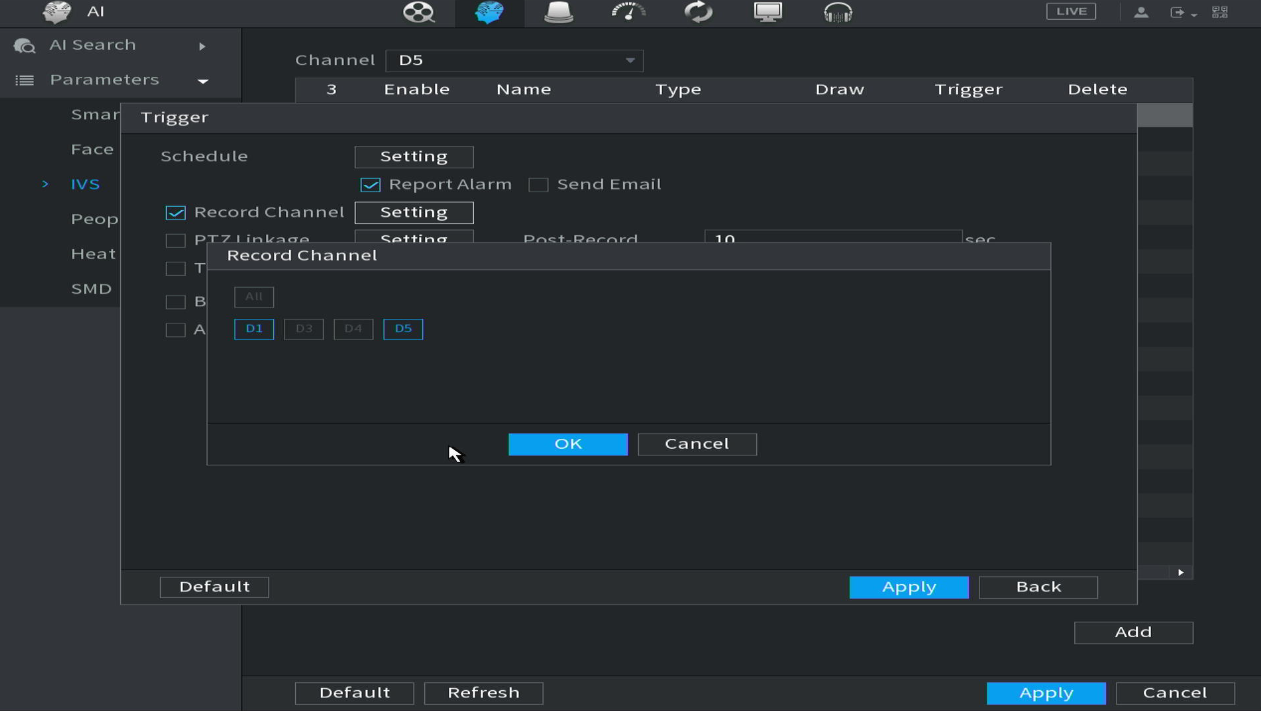
Task: Select Face item in the sidebar
Action: tap(92, 149)
